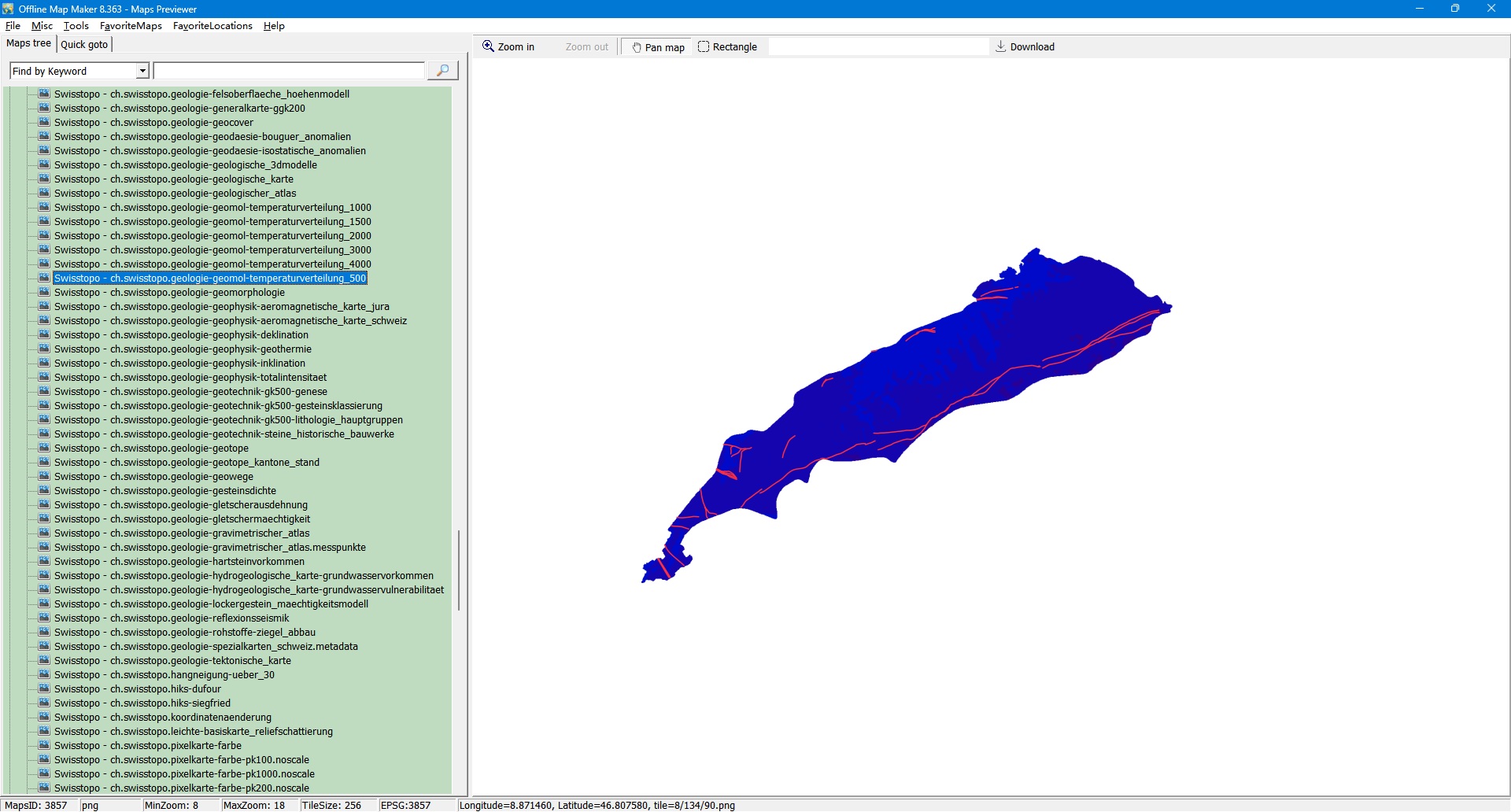Click the map icon beside geologie-geocover
The width and height of the screenshot is (1511, 812).
pyautogui.click(x=45, y=123)
